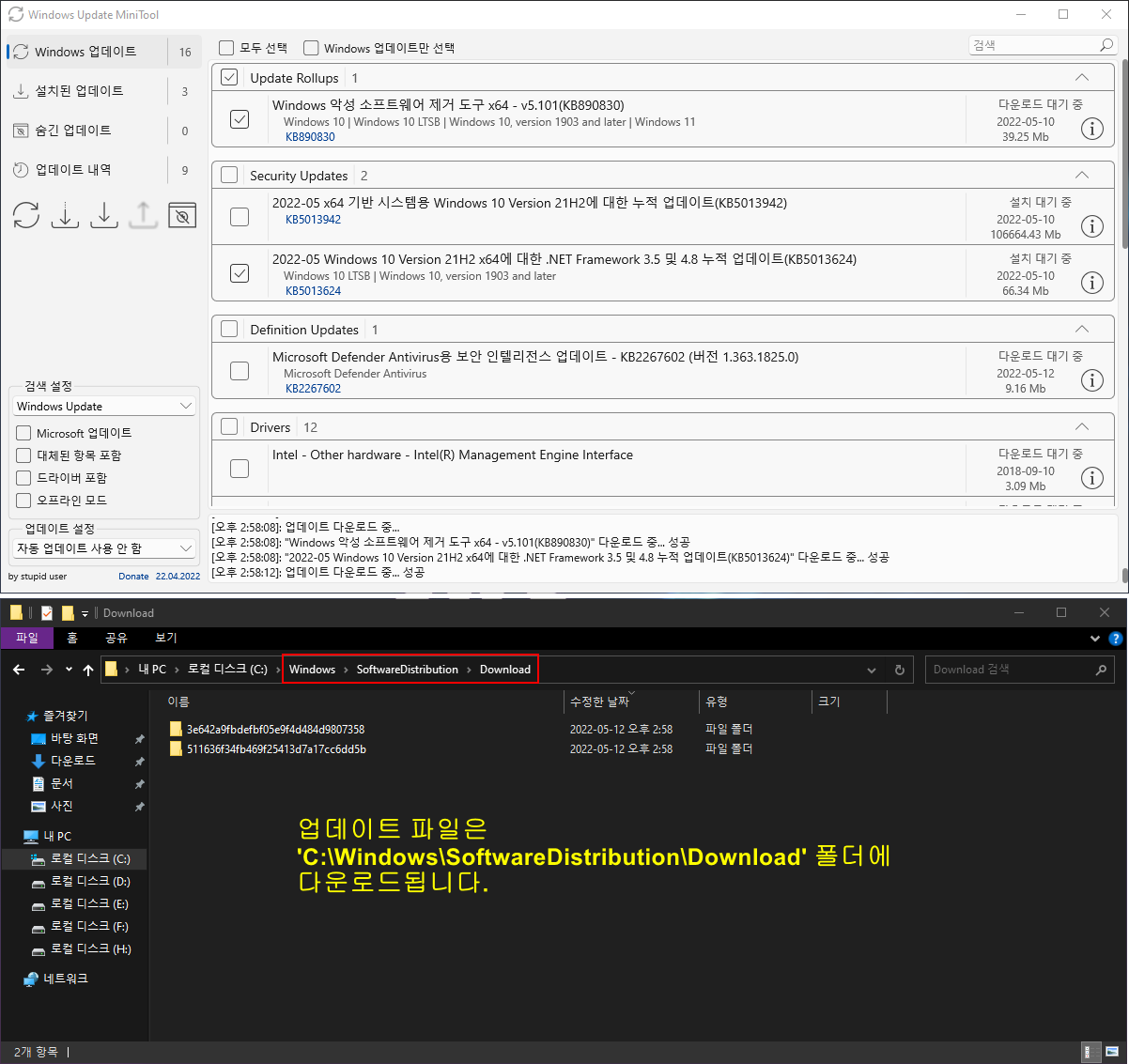This screenshot has width=1129, height=1064.
Task: Check Definition Updates group checkbox
Action: tap(229, 330)
